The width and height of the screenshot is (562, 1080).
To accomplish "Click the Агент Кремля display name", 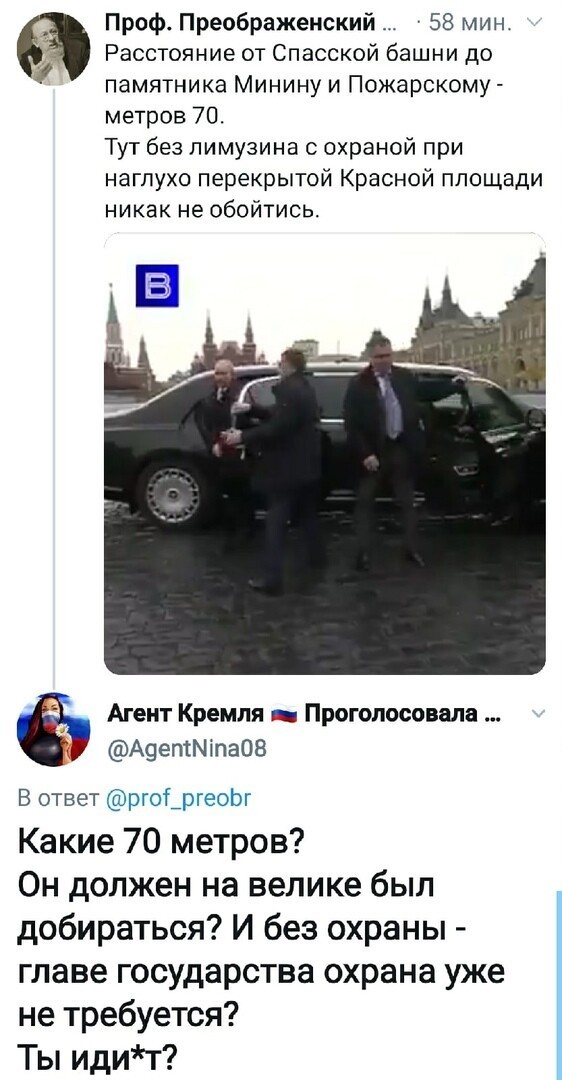I will point(180,714).
